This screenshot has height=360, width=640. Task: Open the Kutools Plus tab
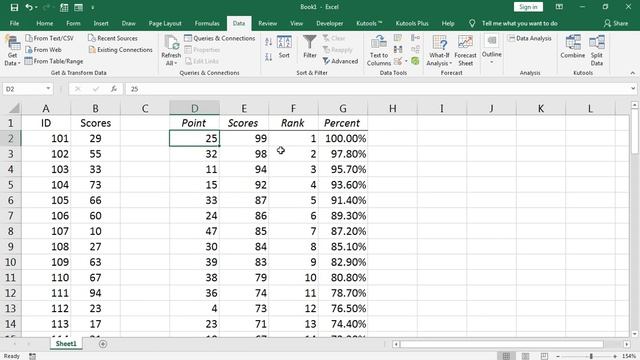412,23
